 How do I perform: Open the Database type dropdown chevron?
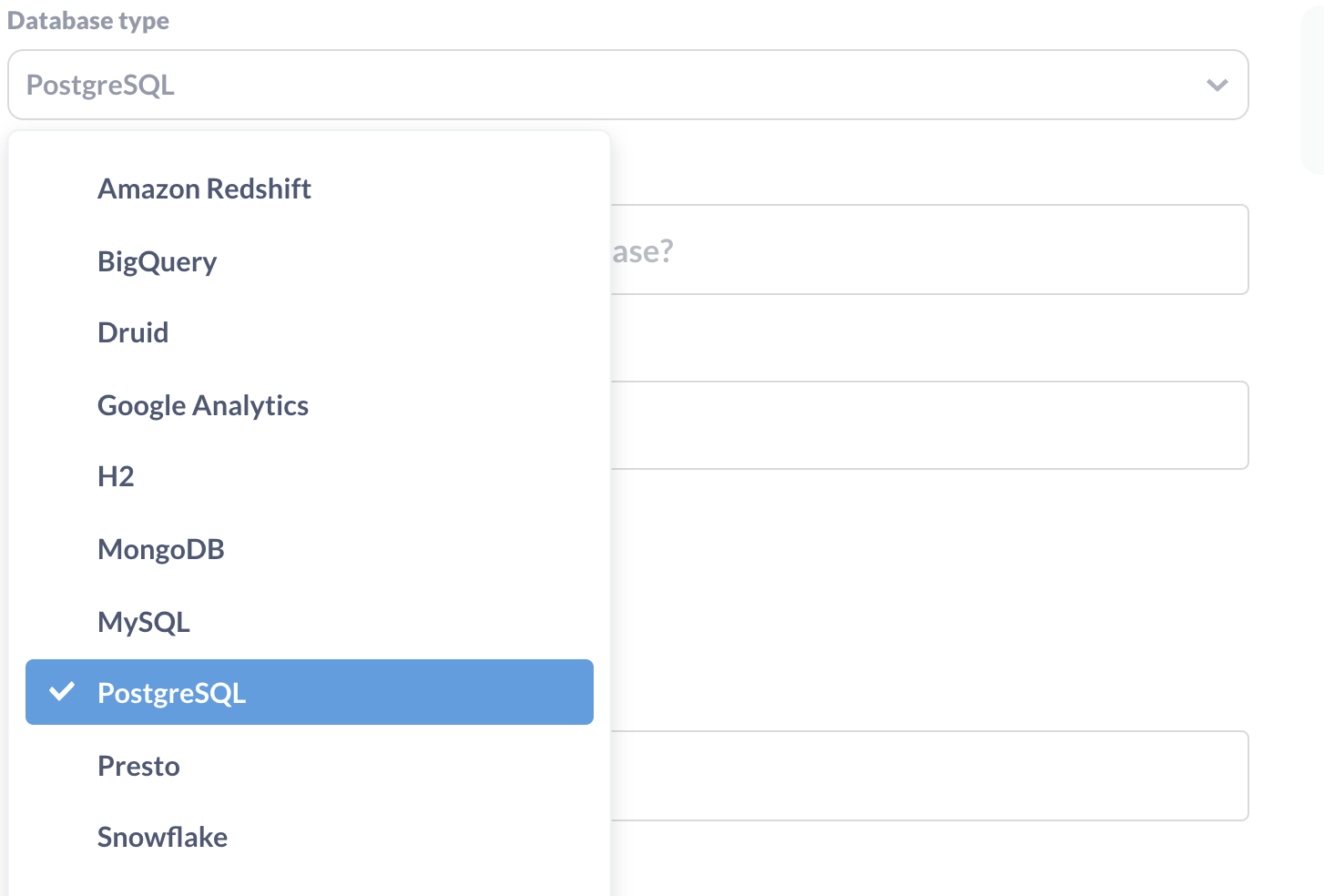click(1216, 85)
